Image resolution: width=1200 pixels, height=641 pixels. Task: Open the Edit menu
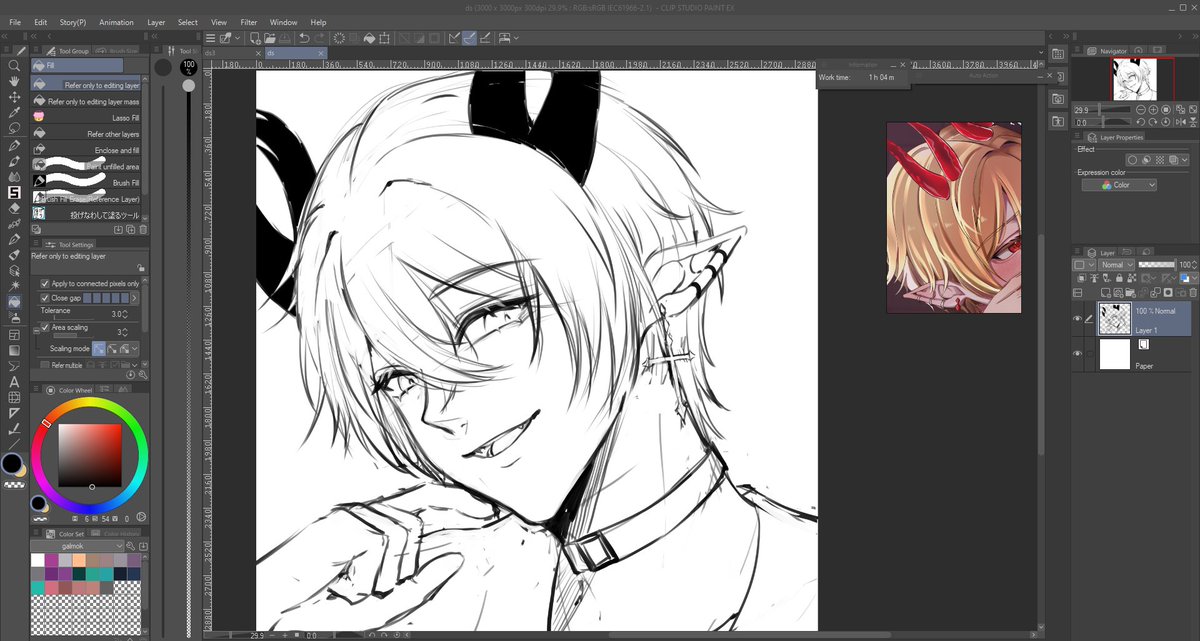(40, 22)
